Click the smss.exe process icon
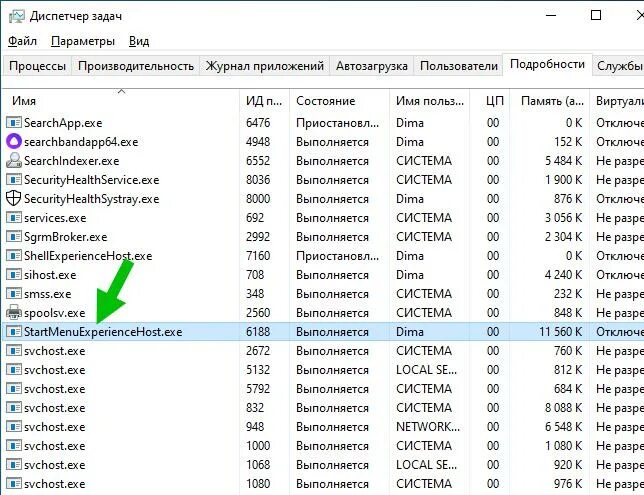The image size is (644, 495). (x=14, y=294)
